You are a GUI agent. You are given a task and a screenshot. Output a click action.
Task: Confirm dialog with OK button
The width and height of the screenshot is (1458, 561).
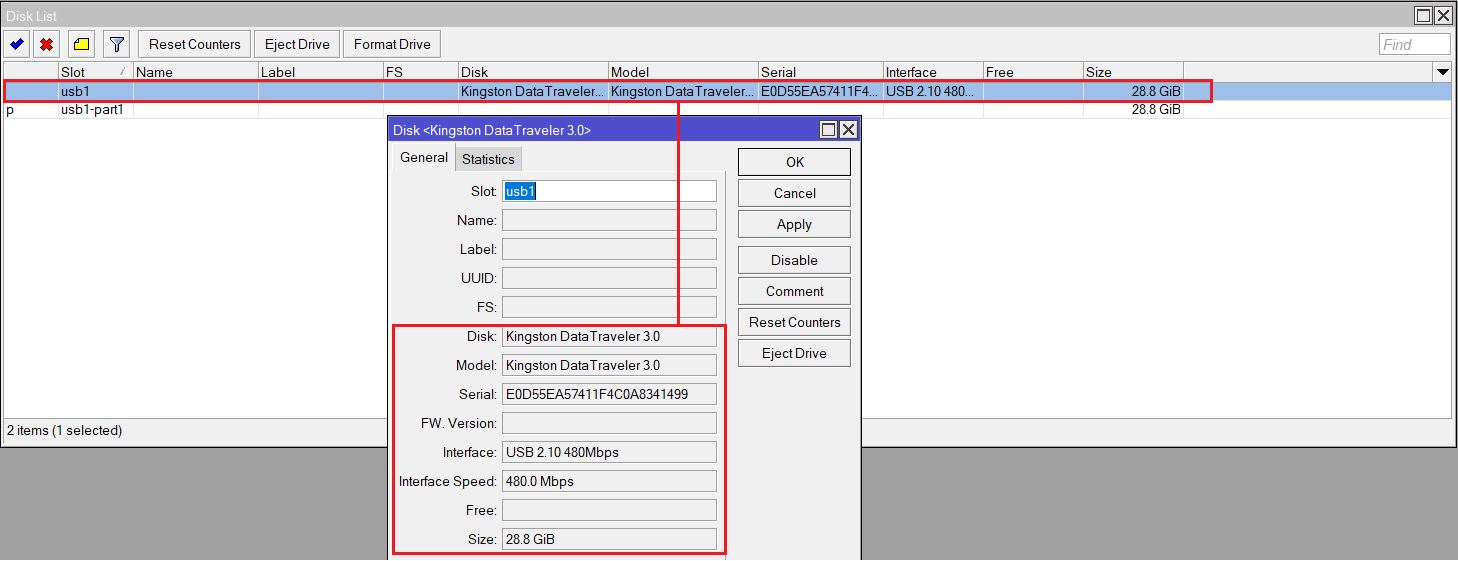[x=794, y=162]
